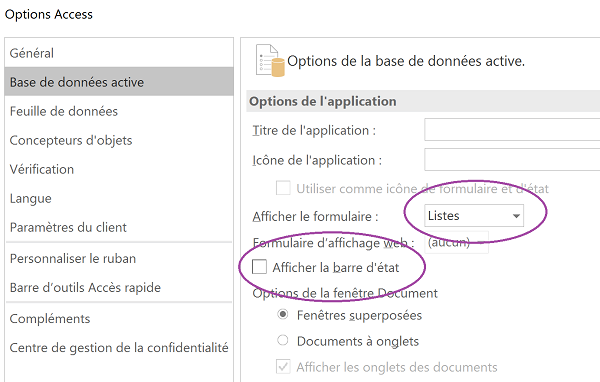The image size is (600, 382).
Task: Click the Options de la fenêtre Document label
Action: tap(345, 293)
